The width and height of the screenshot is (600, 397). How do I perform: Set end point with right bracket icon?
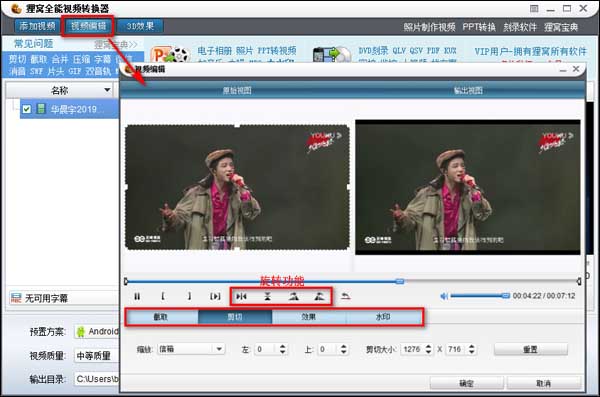click(x=189, y=296)
